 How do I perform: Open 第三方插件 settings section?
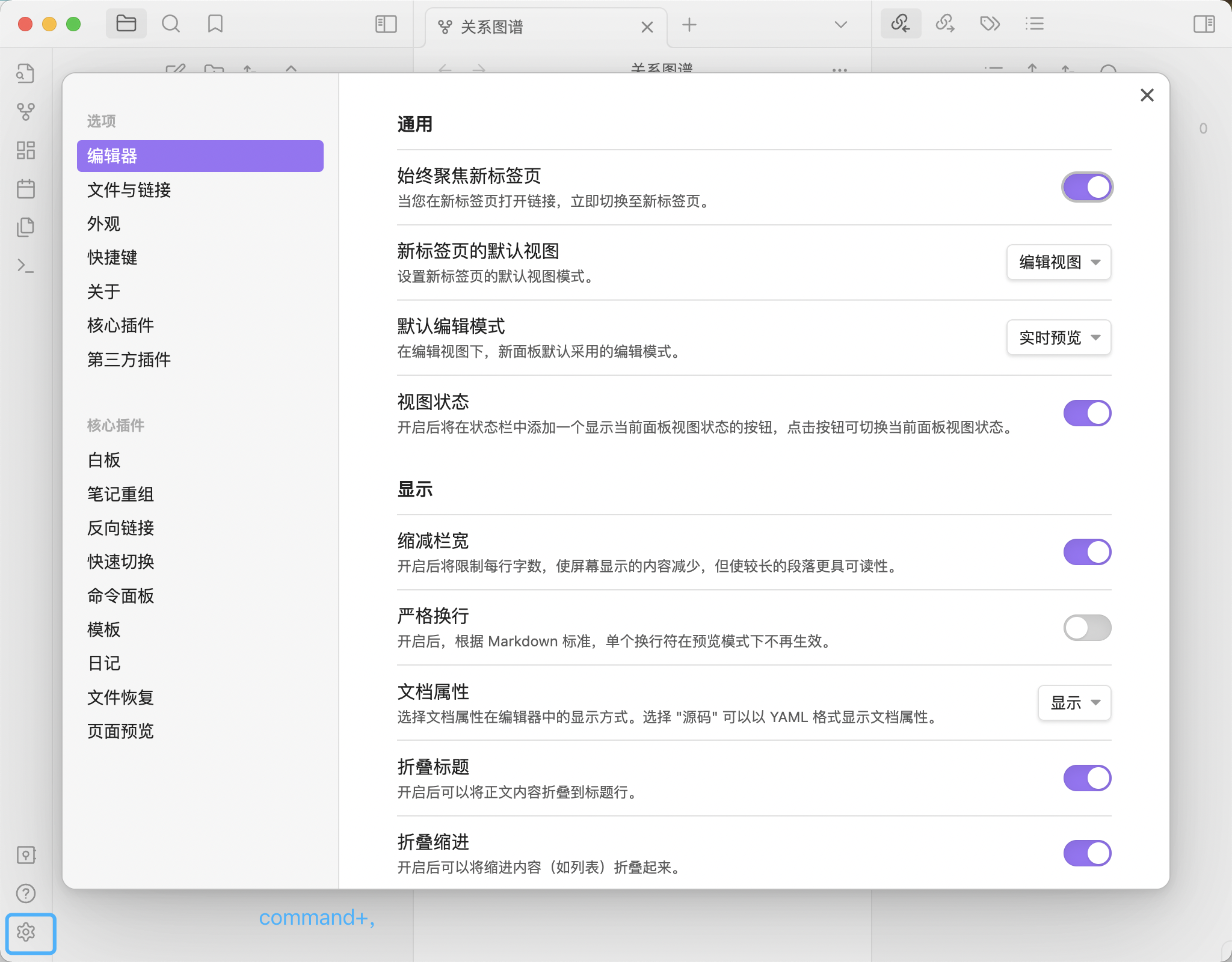(200, 360)
